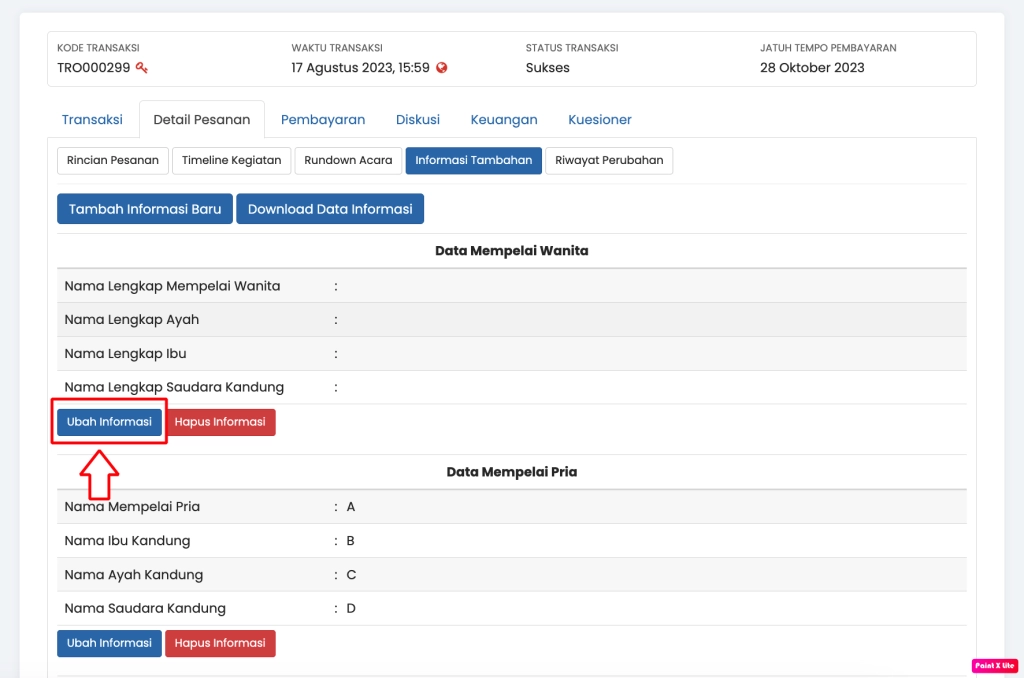Screen dimensions: 1024x678
Task: View the Rundown Acara sub-tab
Action: (x=348, y=160)
